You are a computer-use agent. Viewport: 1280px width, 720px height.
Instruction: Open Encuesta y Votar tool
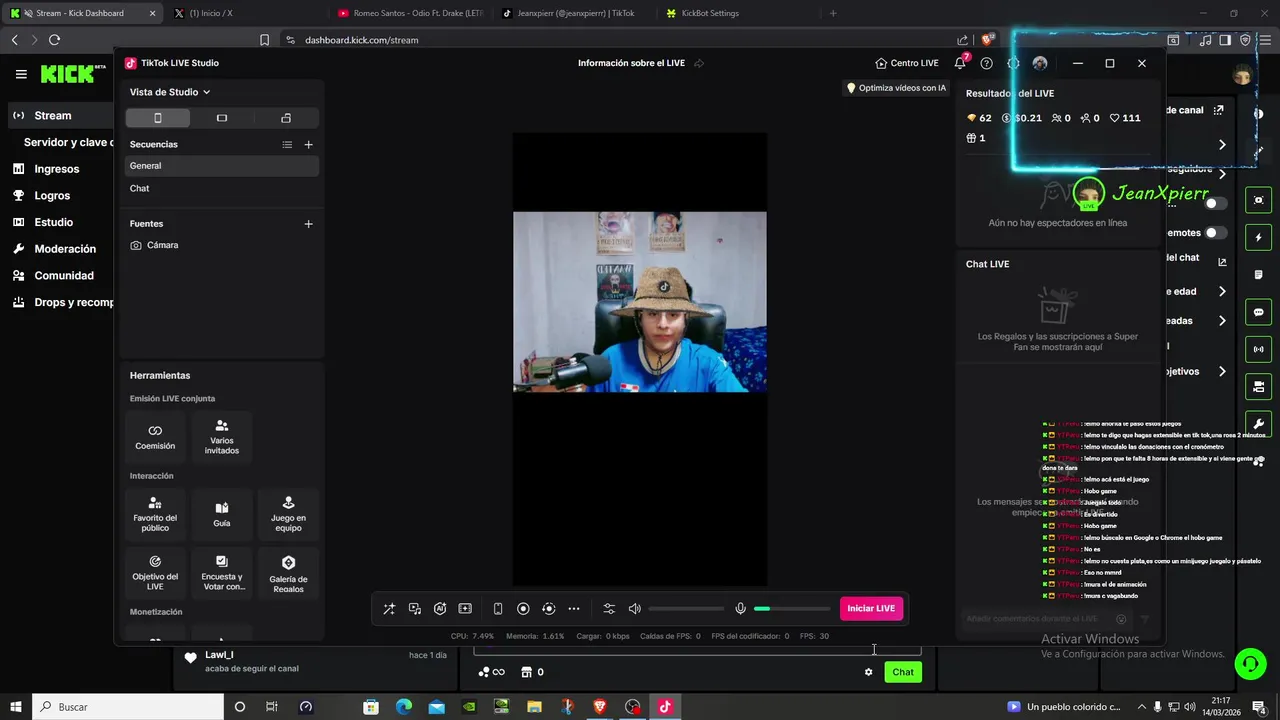tap(222, 572)
